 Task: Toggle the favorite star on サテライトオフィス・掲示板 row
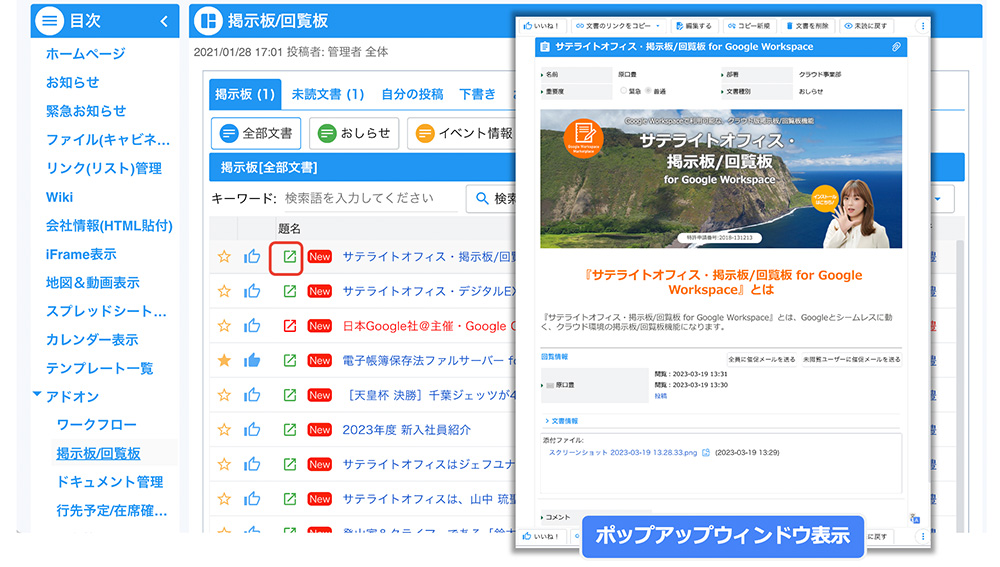(x=224, y=256)
